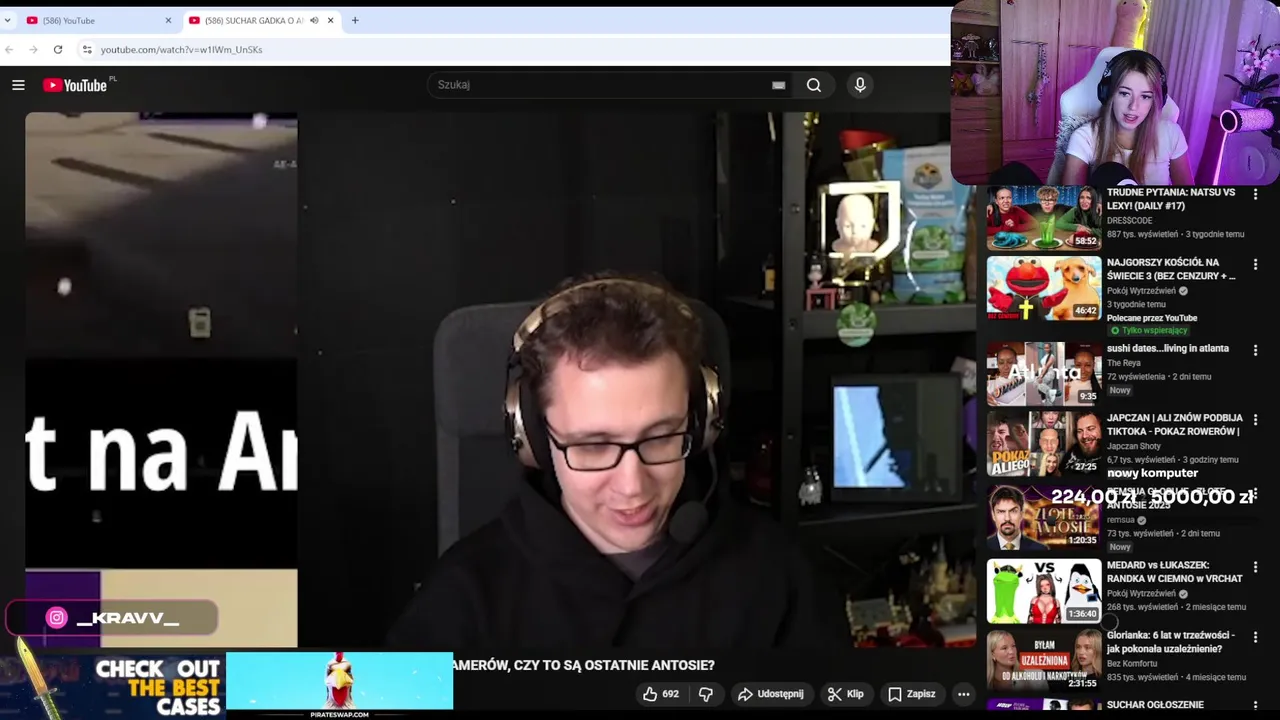Click the search magnifier button

point(814,85)
